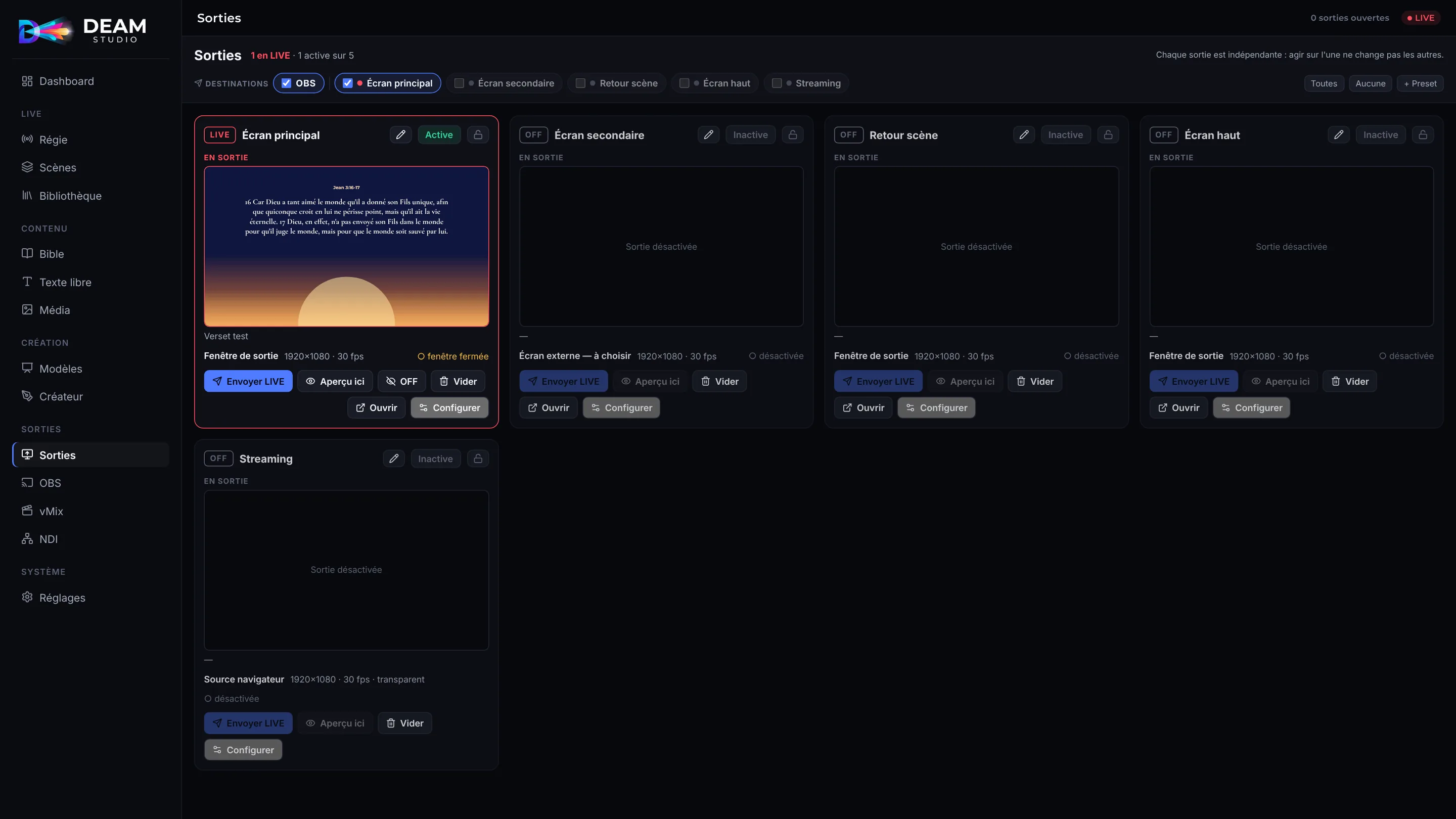Configure the Retour scène output

pos(936,407)
